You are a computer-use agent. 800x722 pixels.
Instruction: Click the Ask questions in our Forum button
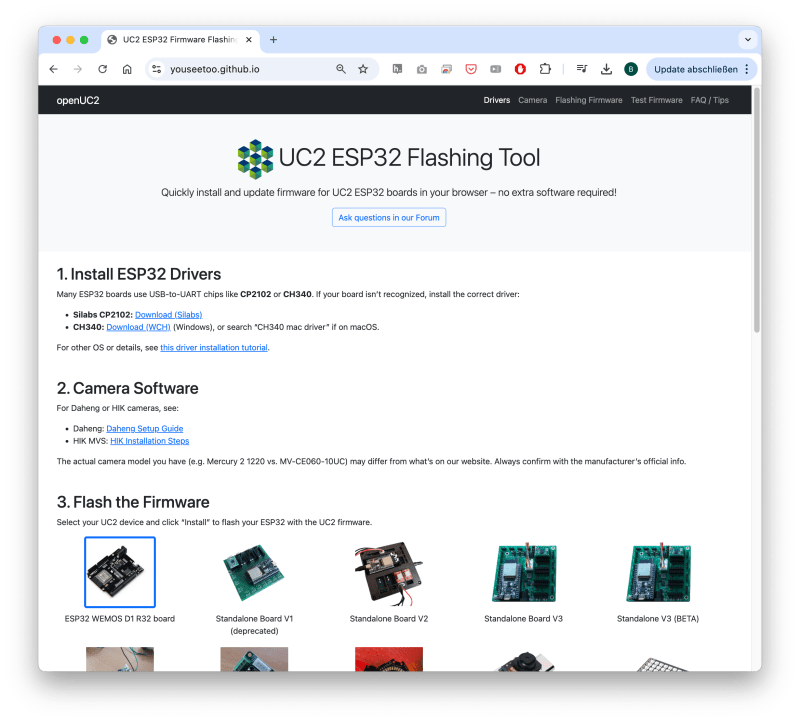[388, 217]
